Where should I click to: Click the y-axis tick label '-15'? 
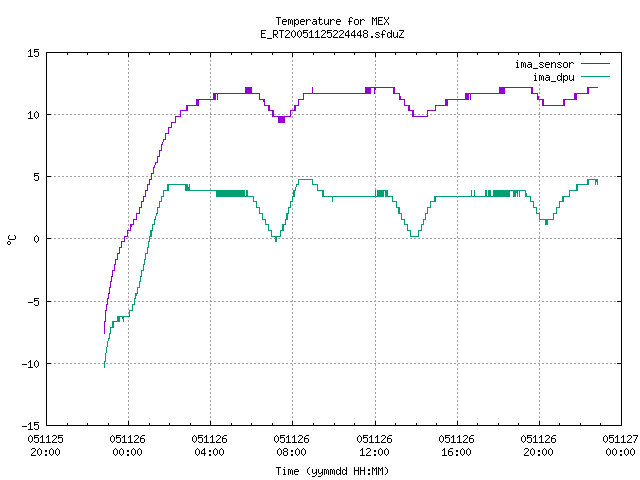[x=31, y=426]
